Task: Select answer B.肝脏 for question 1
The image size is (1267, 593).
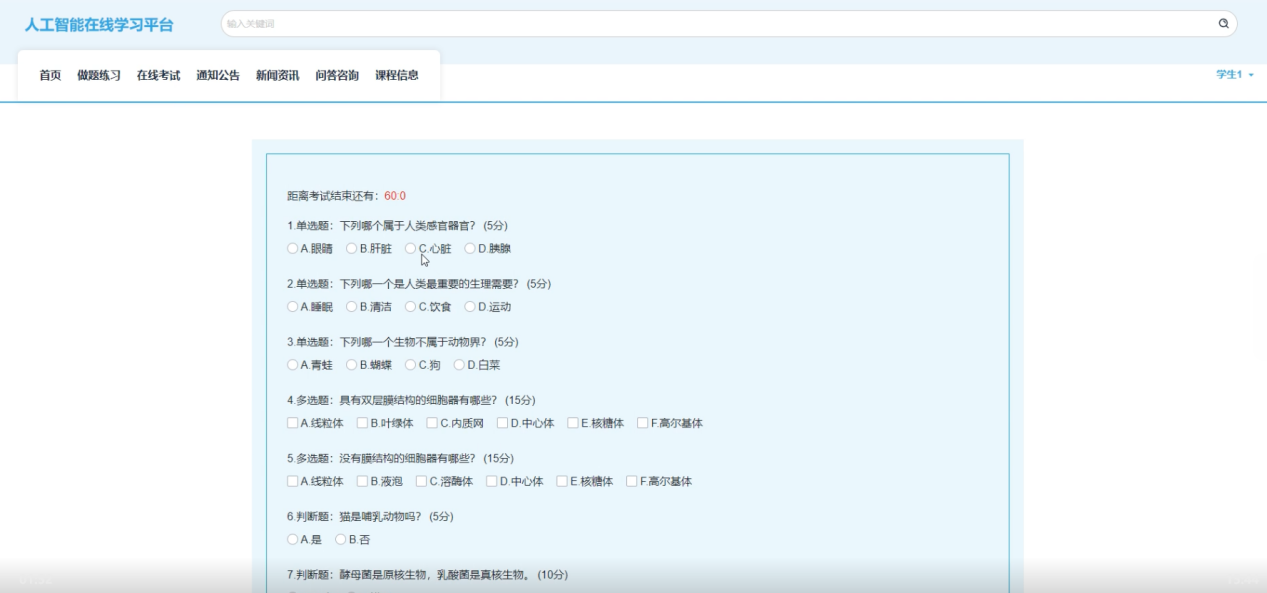Action: coord(352,248)
